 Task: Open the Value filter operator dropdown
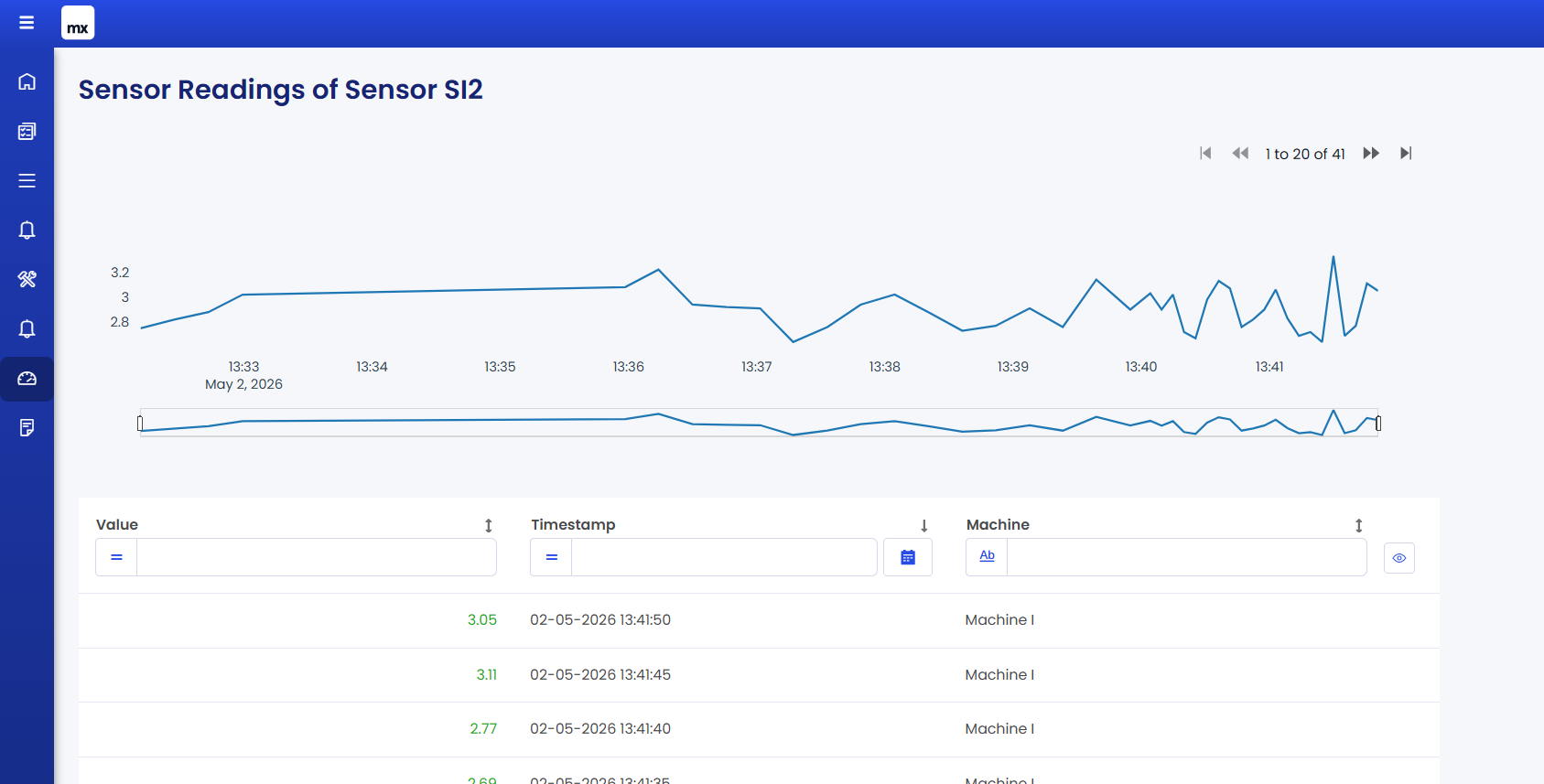tap(116, 557)
